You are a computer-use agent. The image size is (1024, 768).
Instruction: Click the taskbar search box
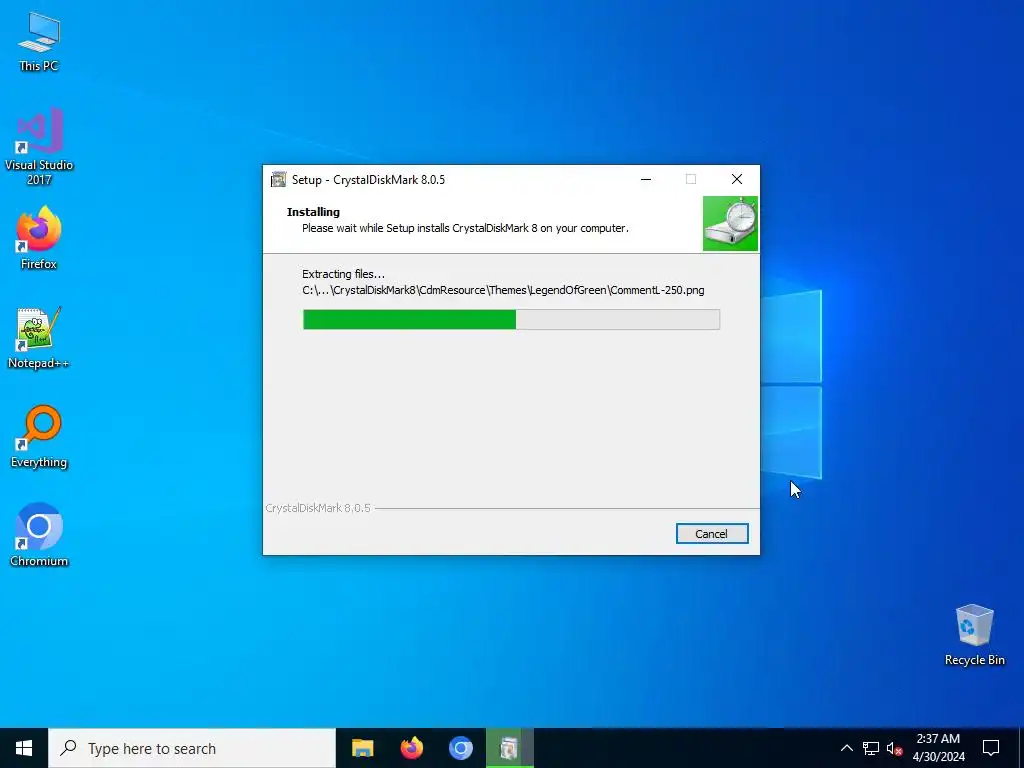coord(192,748)
